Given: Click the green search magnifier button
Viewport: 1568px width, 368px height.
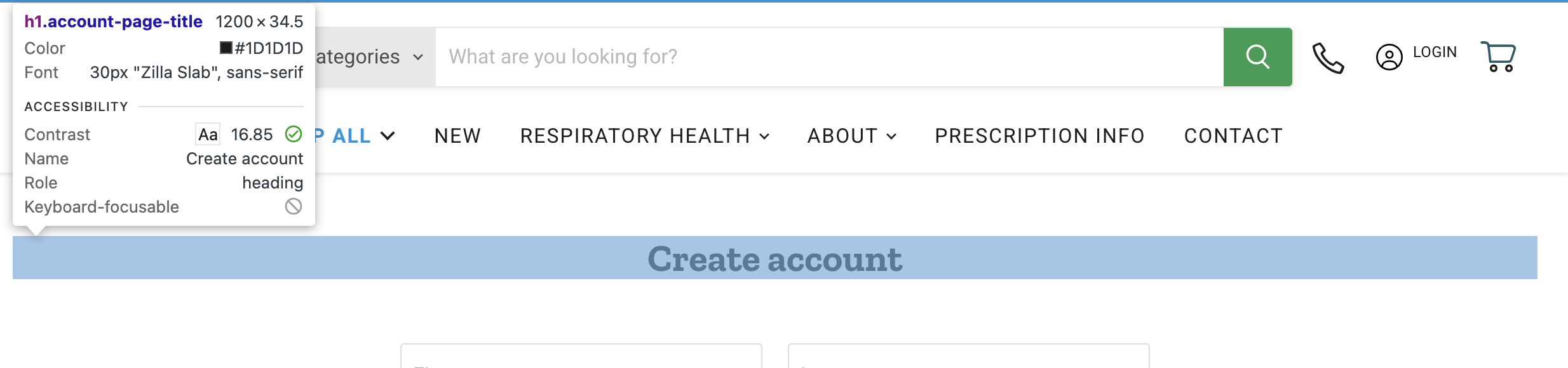Looking at the screenshot, I should pos(1257,57).
